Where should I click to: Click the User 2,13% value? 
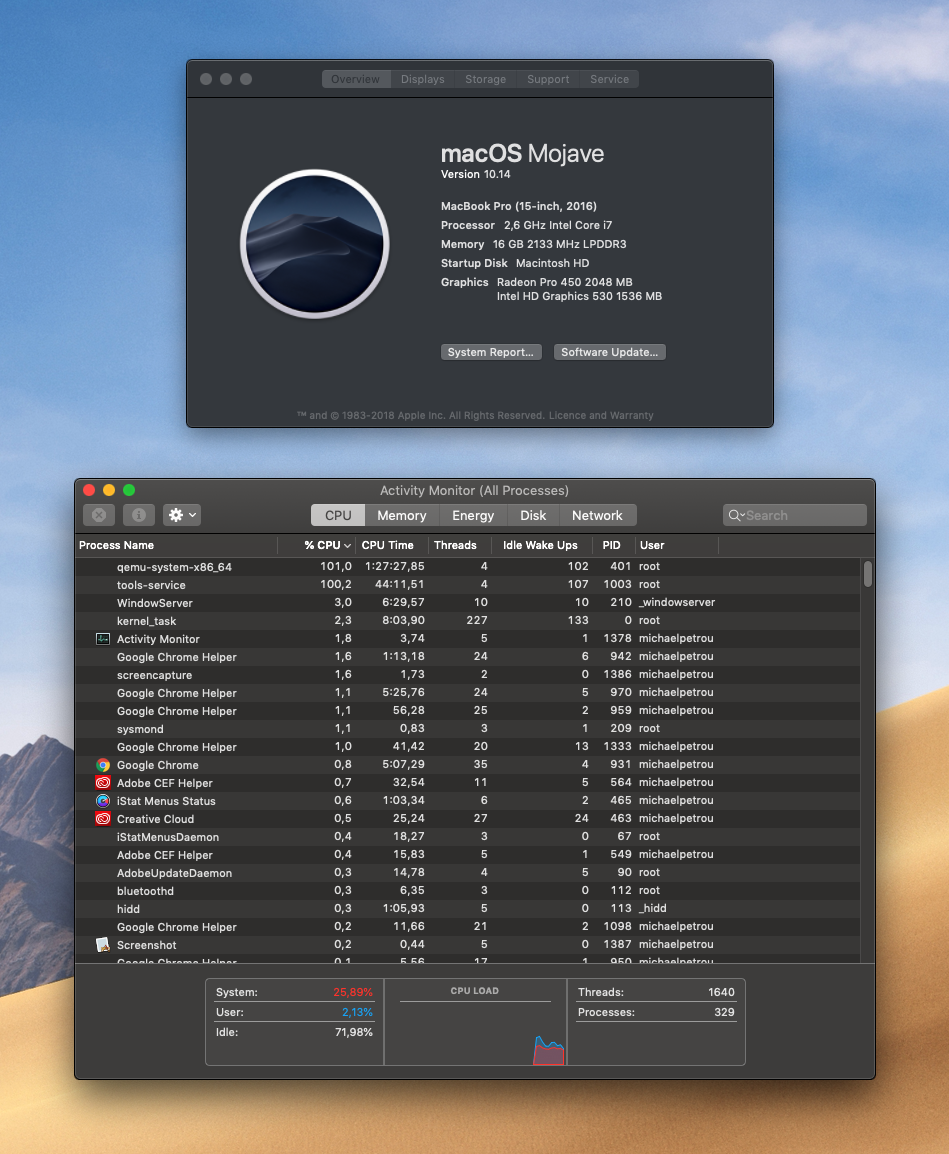357,1012
